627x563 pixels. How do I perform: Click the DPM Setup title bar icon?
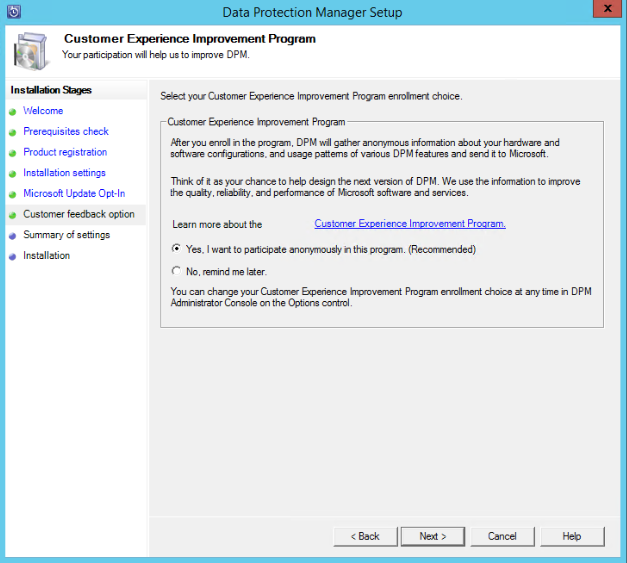click(x=13, y=12)
